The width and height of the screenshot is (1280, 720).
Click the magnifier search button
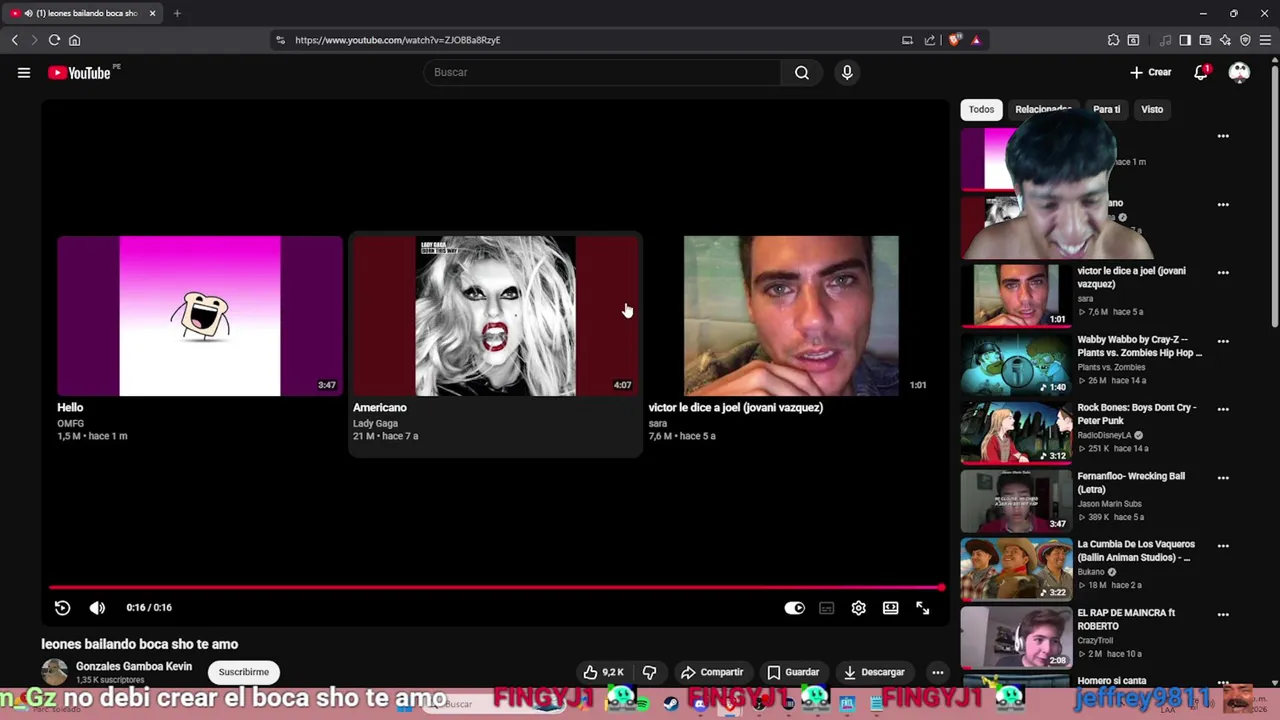[802, 72]
